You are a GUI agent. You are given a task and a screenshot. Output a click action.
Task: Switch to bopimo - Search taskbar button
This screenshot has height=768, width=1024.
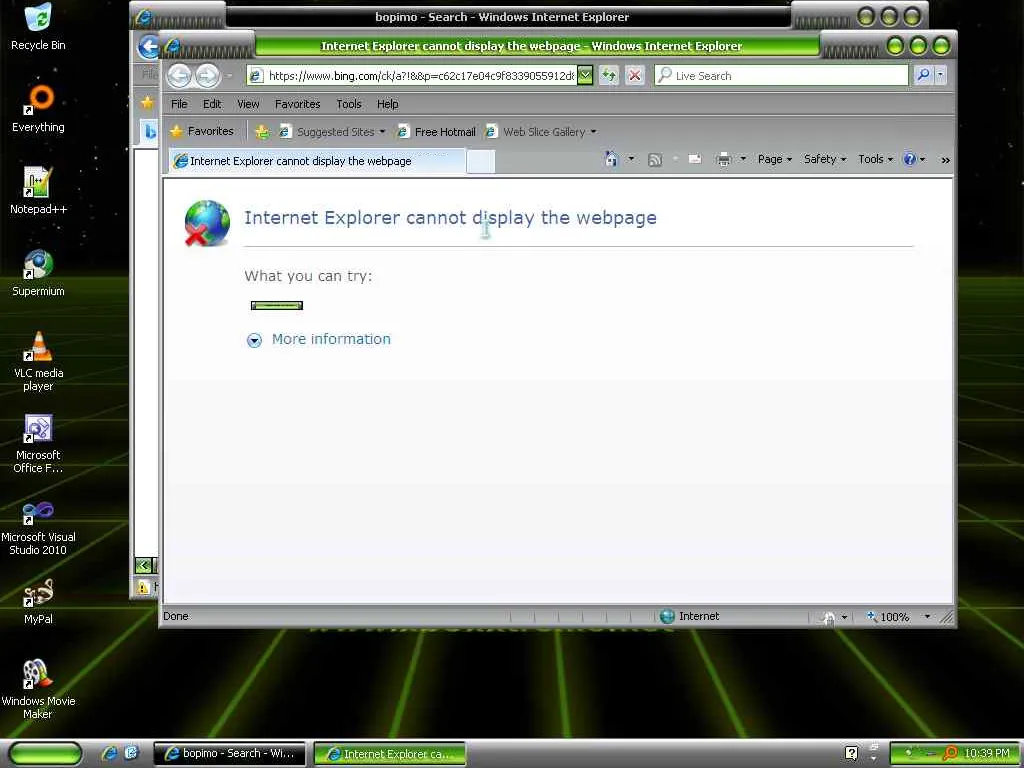[229, 753]
